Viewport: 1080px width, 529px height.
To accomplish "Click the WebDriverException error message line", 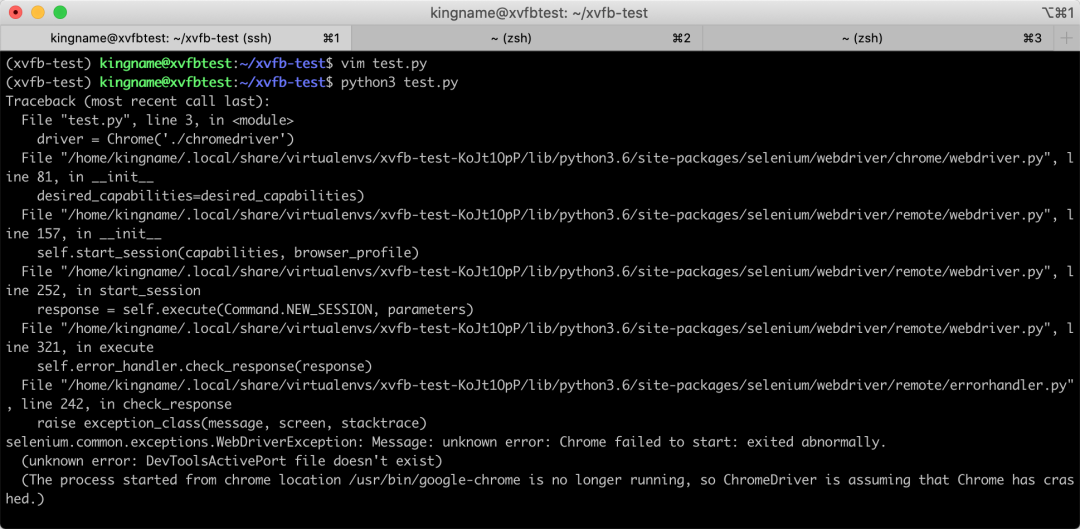I will pyautogui.click(x=445, y=442).
